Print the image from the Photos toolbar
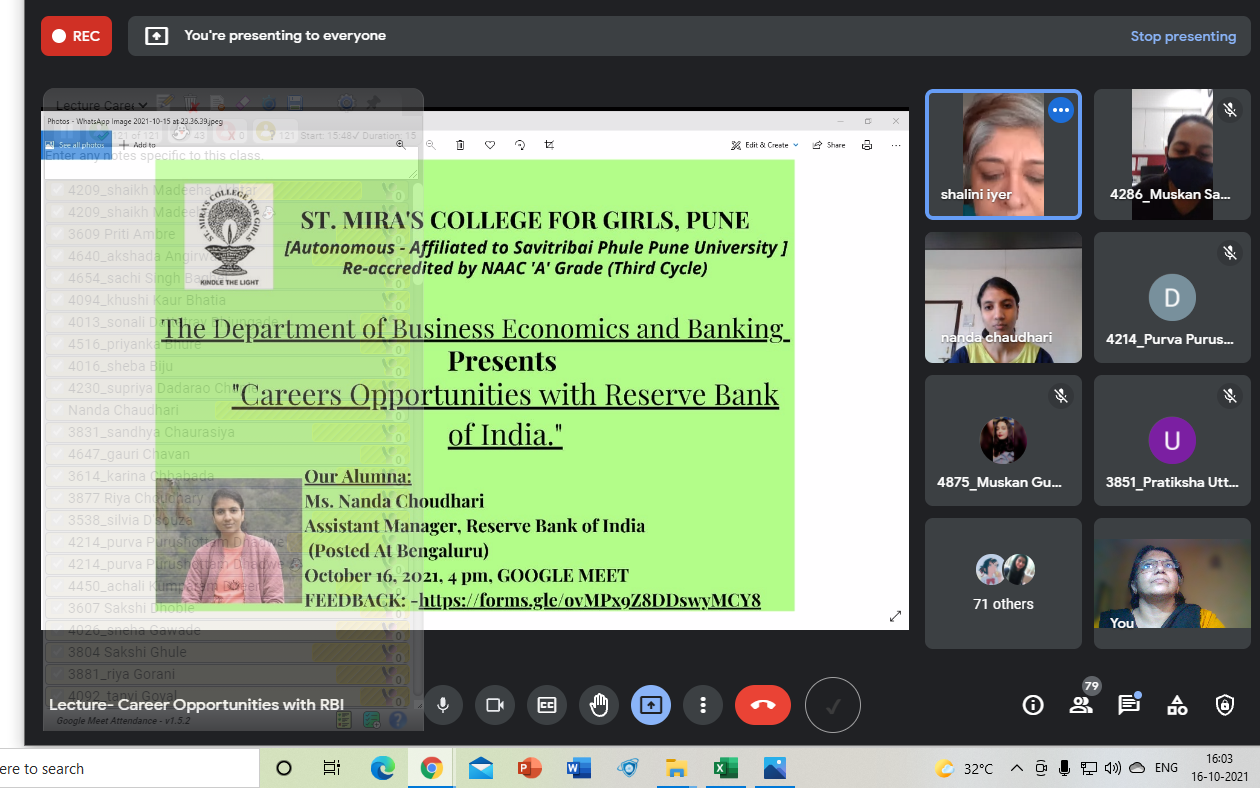Screen dimensions: 1260x788 [868, 145]
